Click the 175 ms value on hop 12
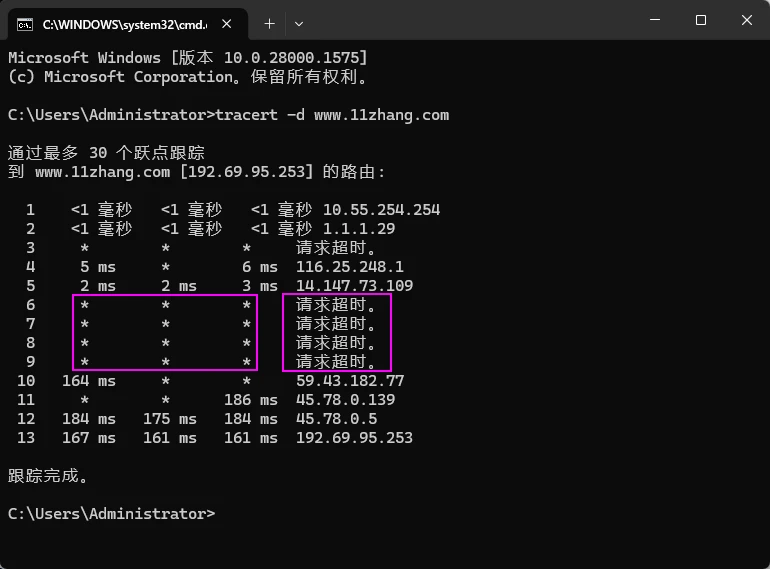 click(x=170, y=419)
